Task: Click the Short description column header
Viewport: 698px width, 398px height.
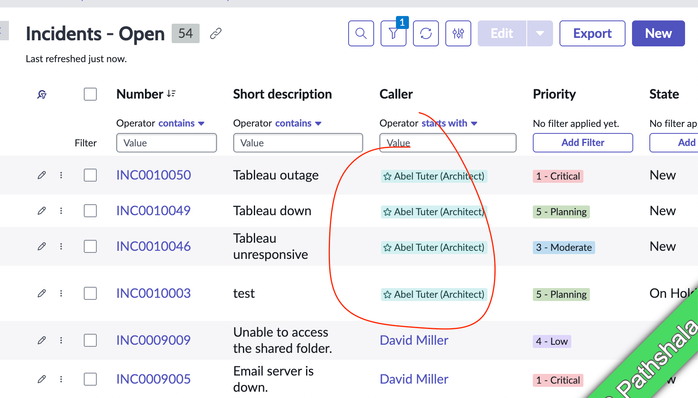Action: [283, 94]
